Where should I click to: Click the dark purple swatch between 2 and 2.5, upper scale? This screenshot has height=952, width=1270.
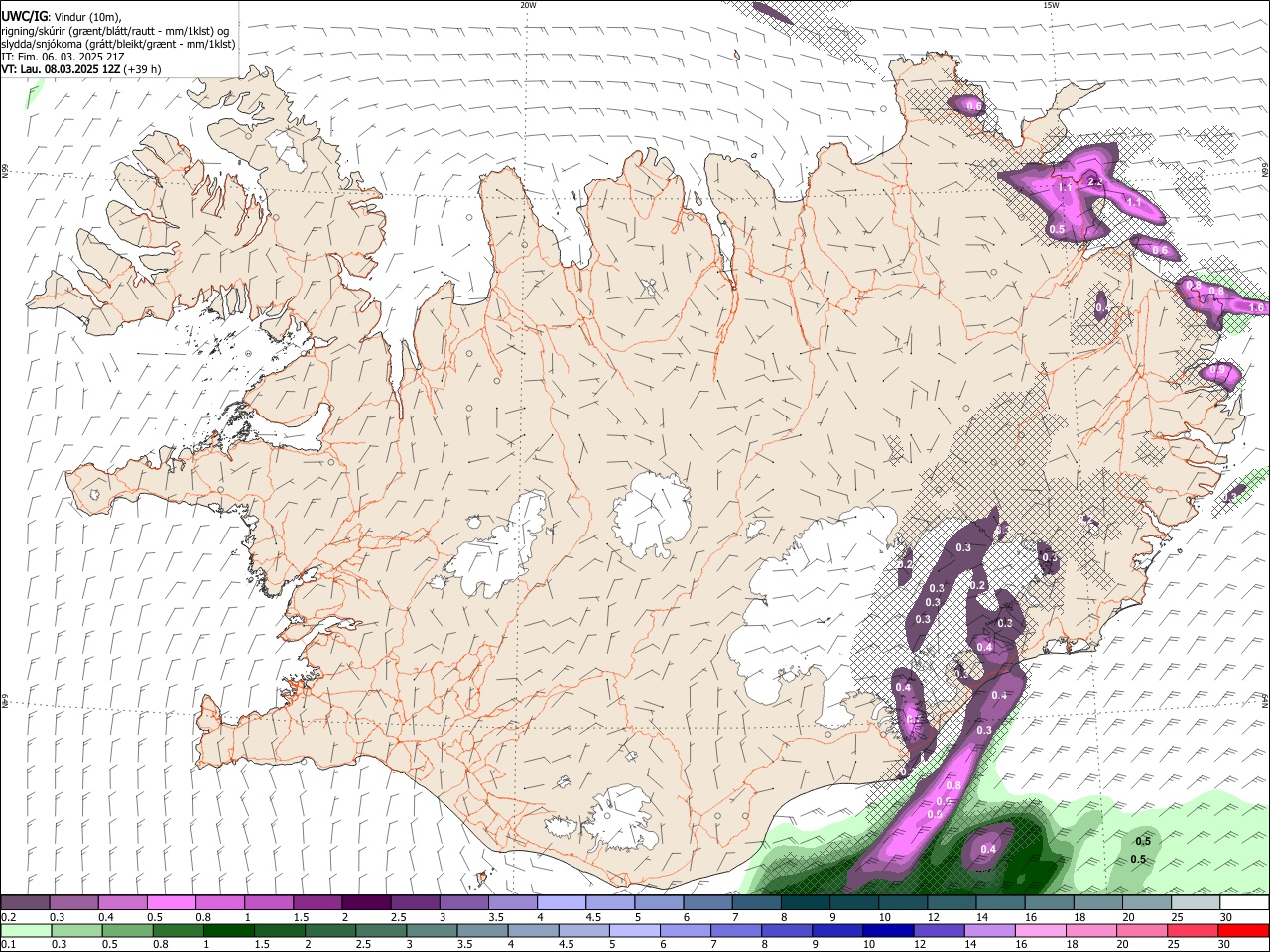366,903
